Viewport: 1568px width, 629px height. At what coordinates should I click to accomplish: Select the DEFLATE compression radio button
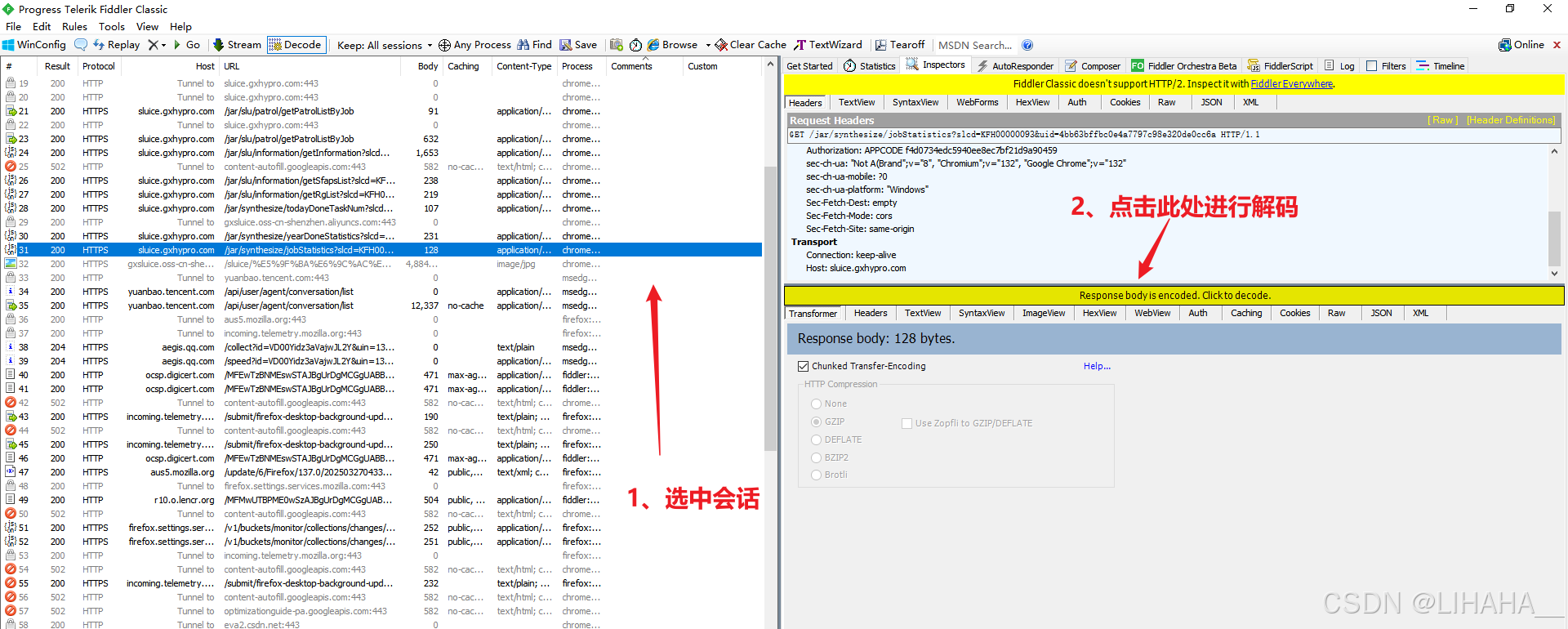click(816, 439)
